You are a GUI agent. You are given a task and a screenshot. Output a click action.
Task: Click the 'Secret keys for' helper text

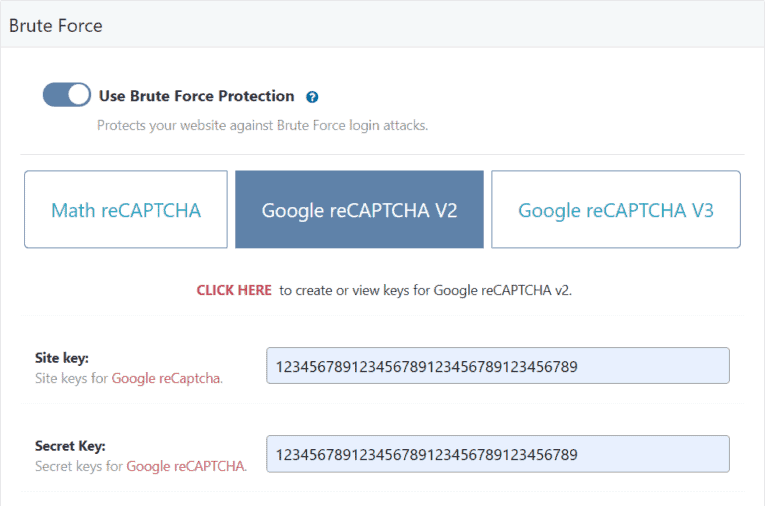coord(78,466)
